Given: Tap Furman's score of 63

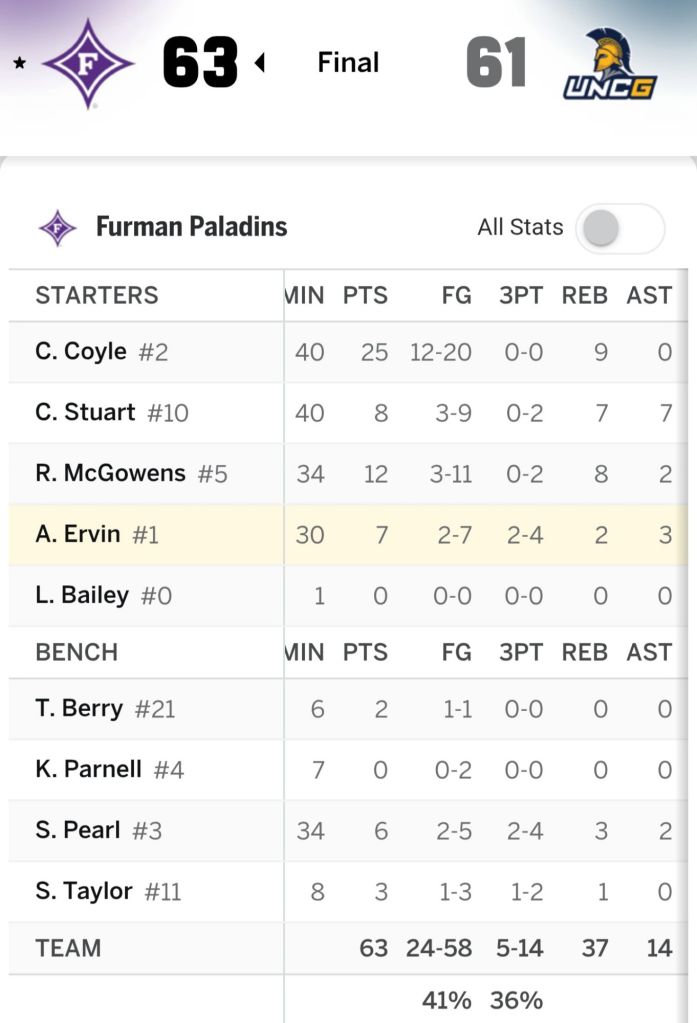Looking at the screenshot, I should click(x=200, y=64).
